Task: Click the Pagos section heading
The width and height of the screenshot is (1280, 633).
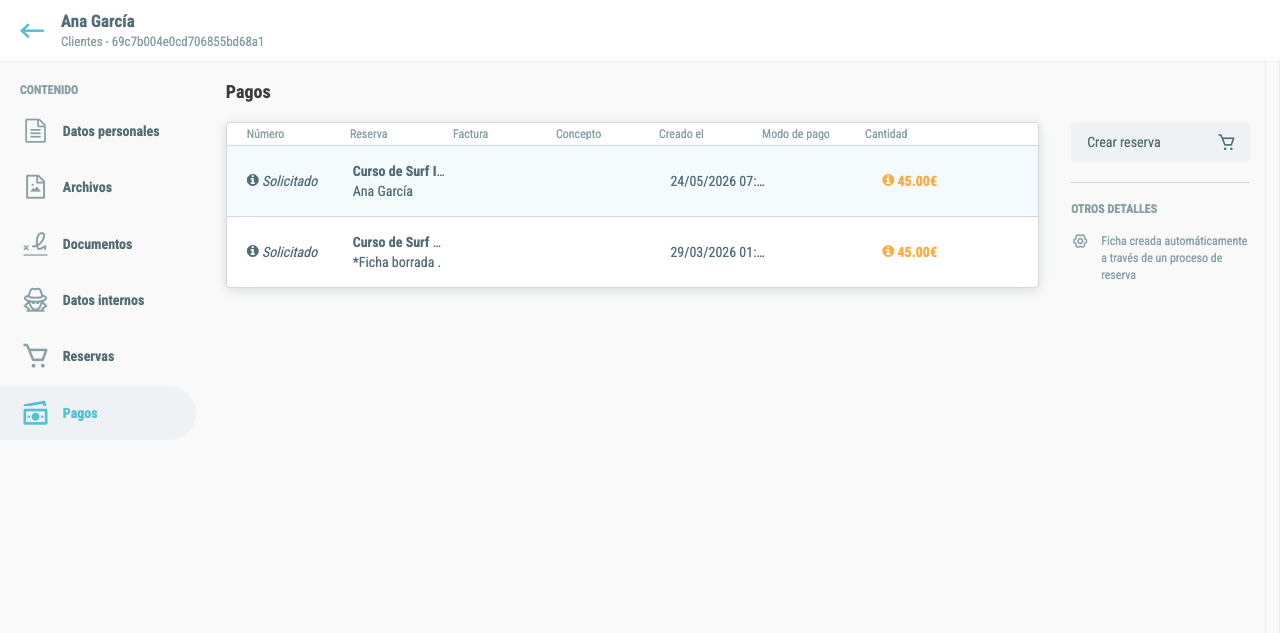Action: point(248,92)
